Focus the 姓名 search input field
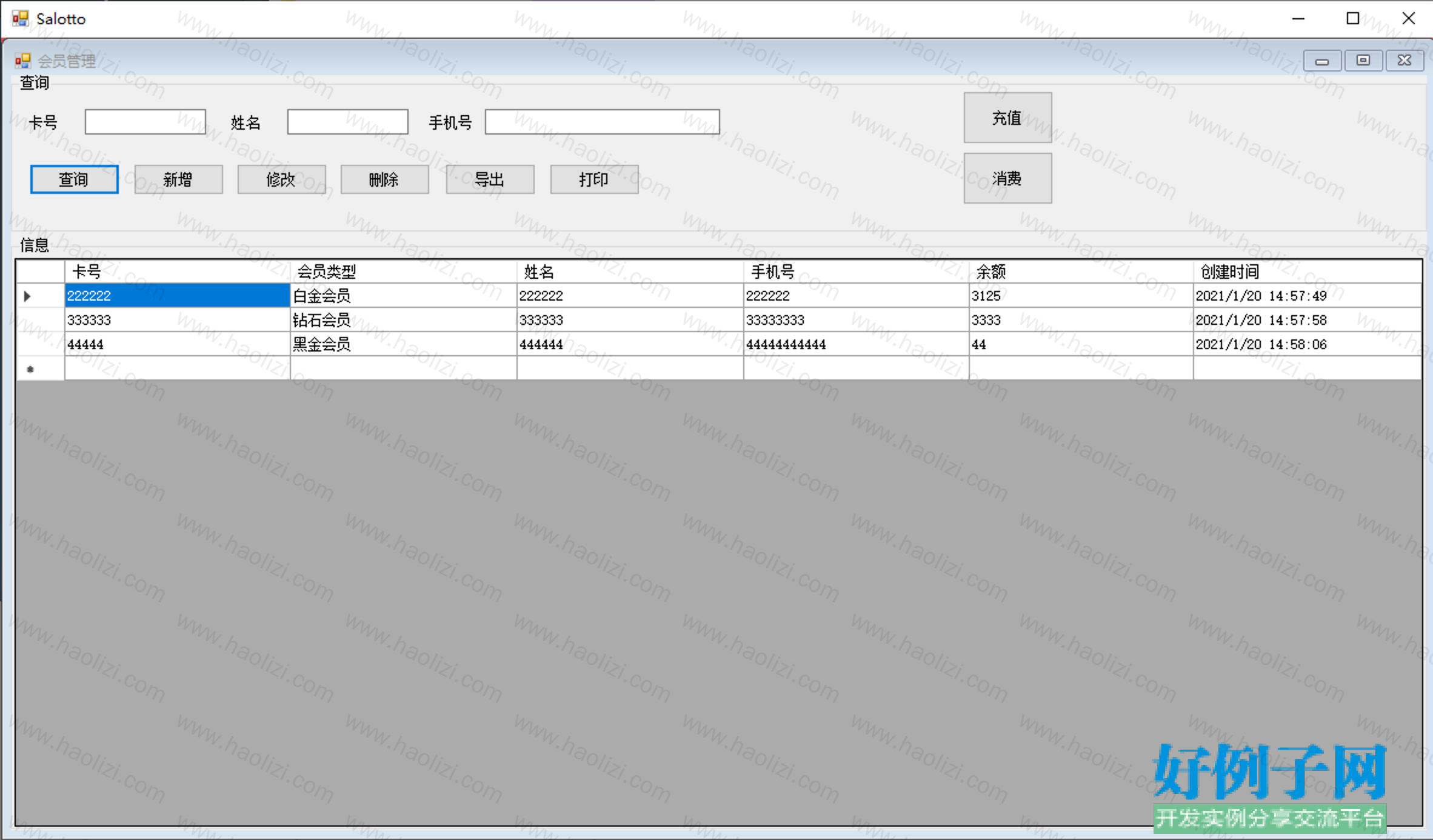This screenshot has width=1433, height=840. [x=348, y=122]
